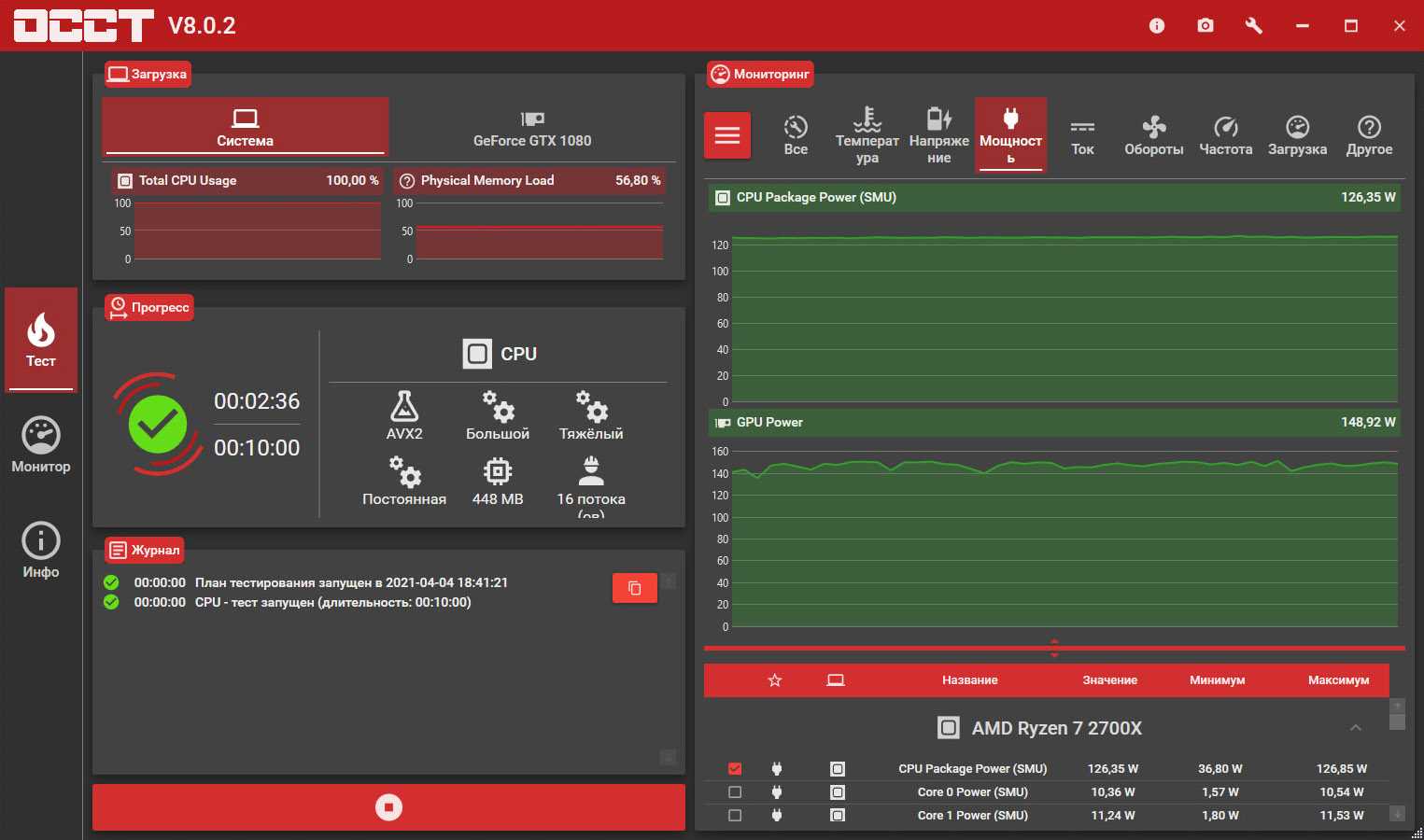Sort the table by Максимум column
Image resolution: width=1424 pixels, height=840 pixels.
pyautogui.click(x=1338, y=680)
